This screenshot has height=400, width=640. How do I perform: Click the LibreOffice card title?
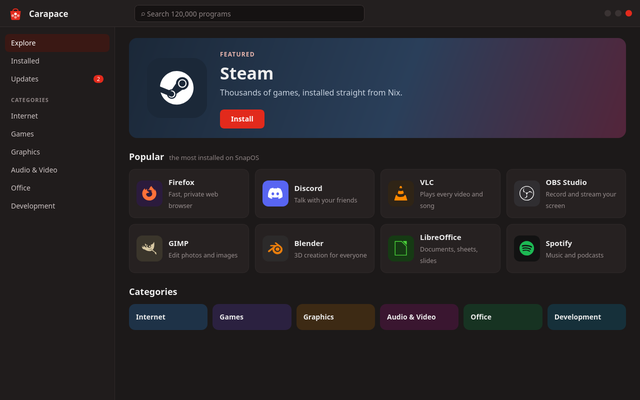[440, 237]
